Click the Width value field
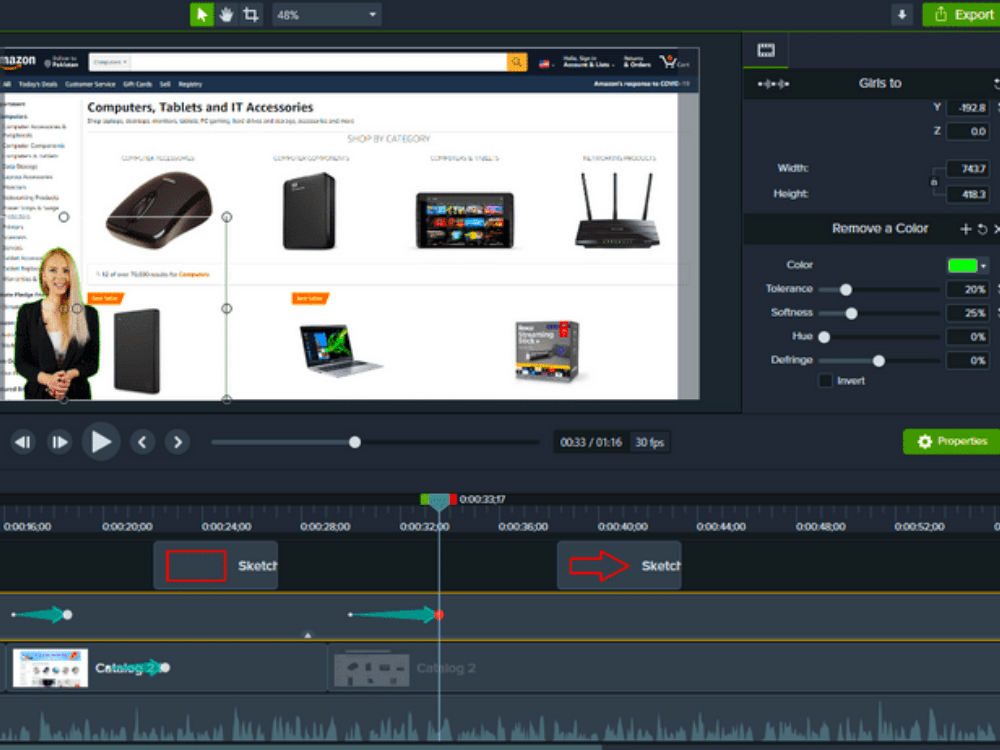Image resolution: width=1000 pixels, height=750 pixels. (967, 168)
